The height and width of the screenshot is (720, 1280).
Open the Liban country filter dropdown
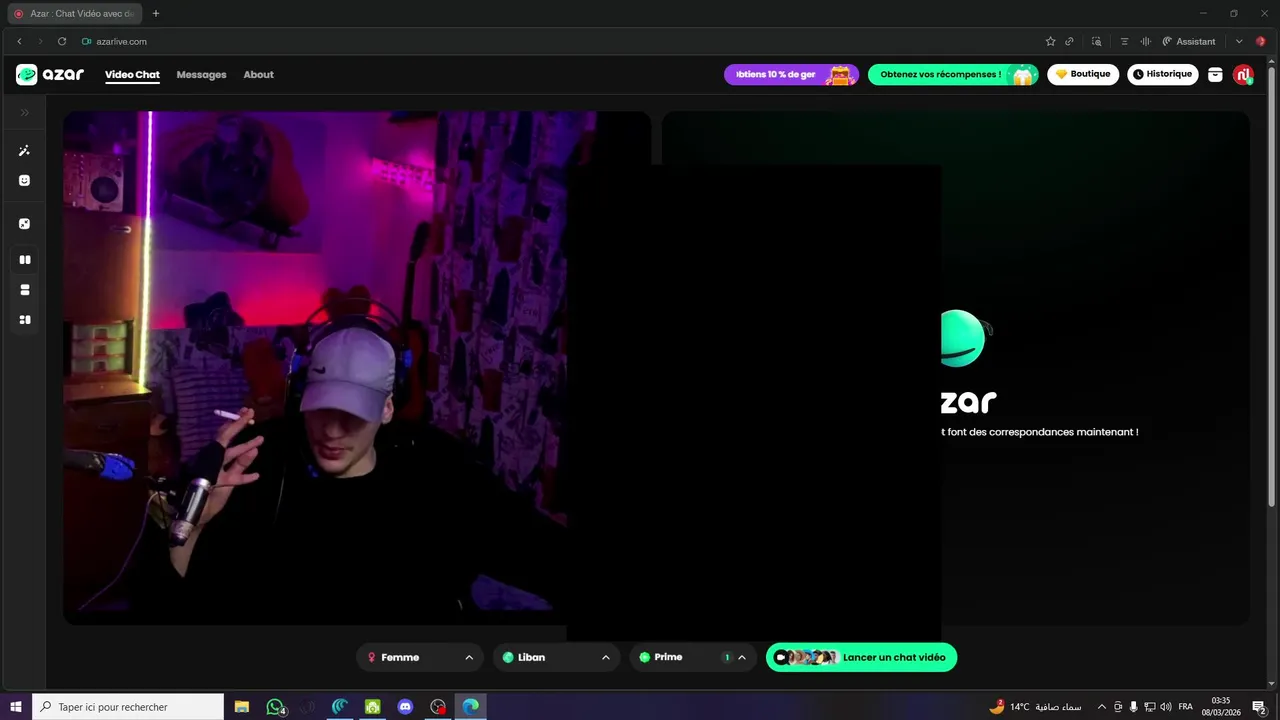tap(556, 657)
